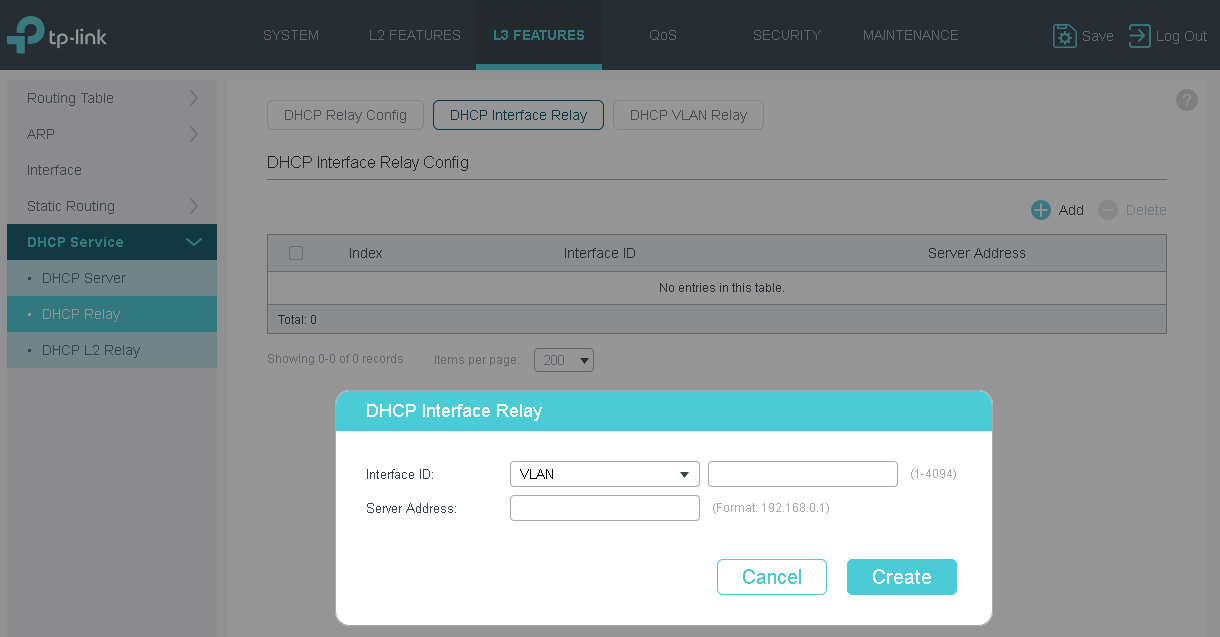Click the Index column header
Screen dimensions: 1220x637
[366, 253]
